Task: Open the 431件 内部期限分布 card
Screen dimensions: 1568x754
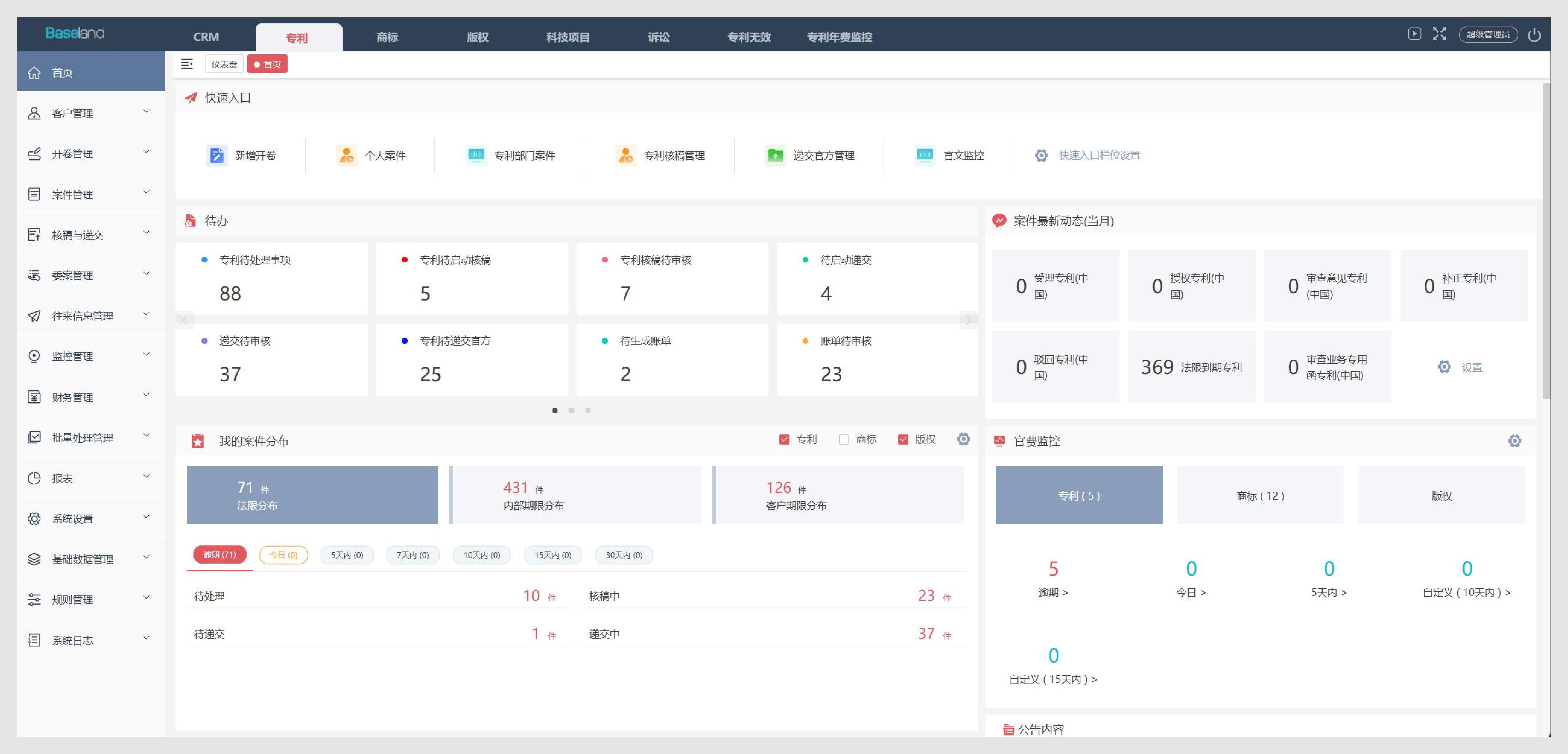Action: tap(575, 495)
